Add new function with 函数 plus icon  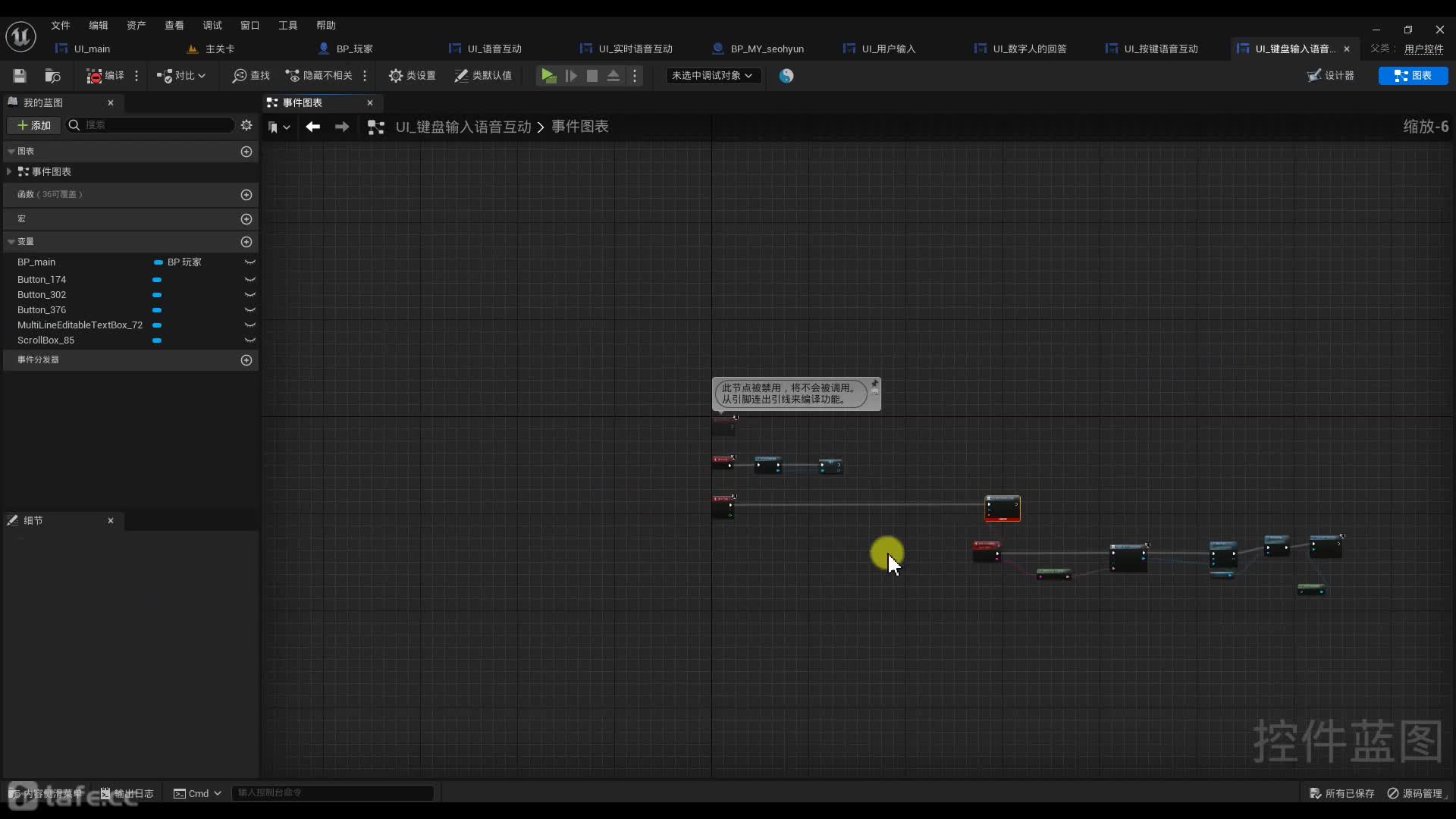coord(246,195)
